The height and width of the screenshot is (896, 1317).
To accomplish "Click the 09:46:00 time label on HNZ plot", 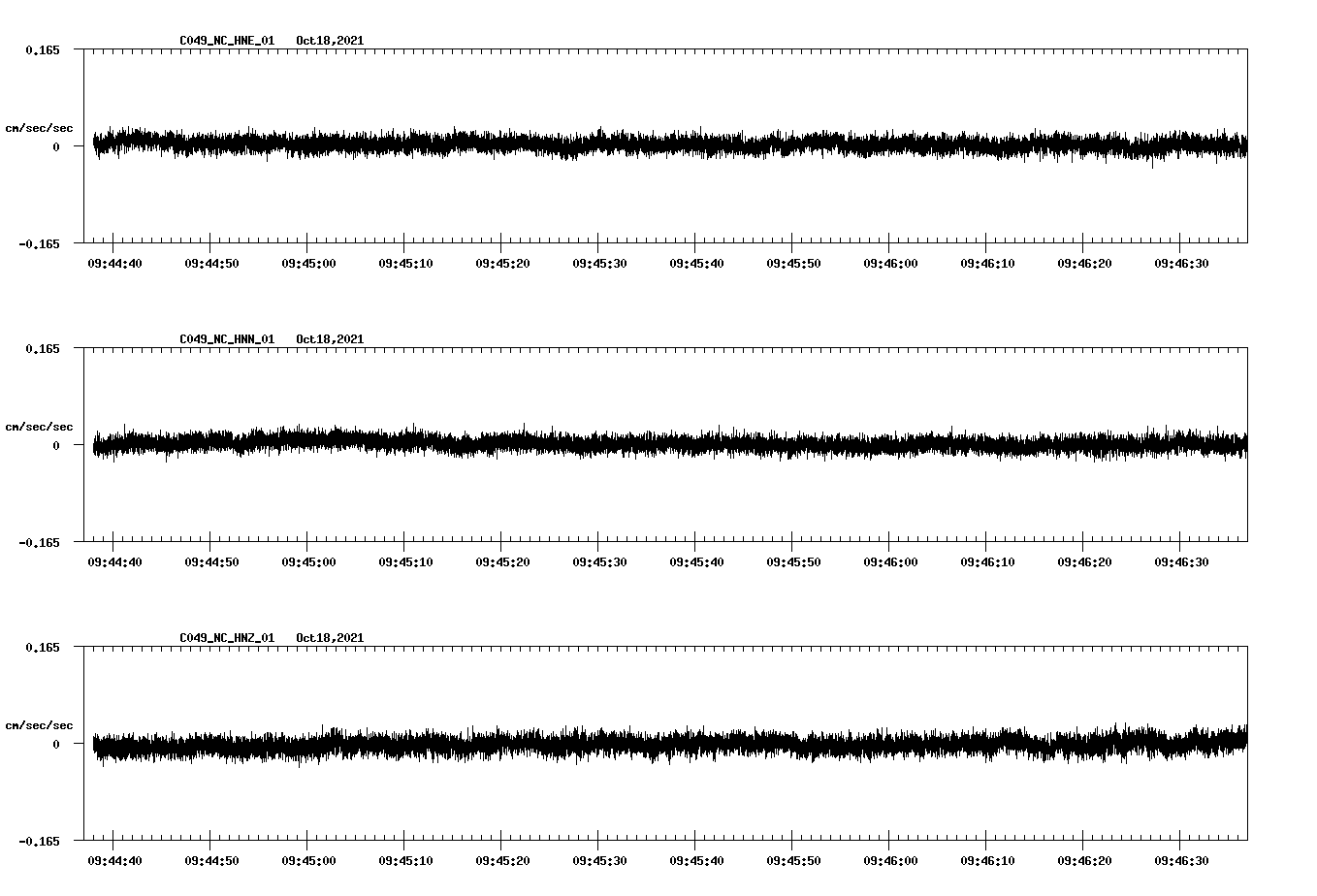I will click(890, 860).
